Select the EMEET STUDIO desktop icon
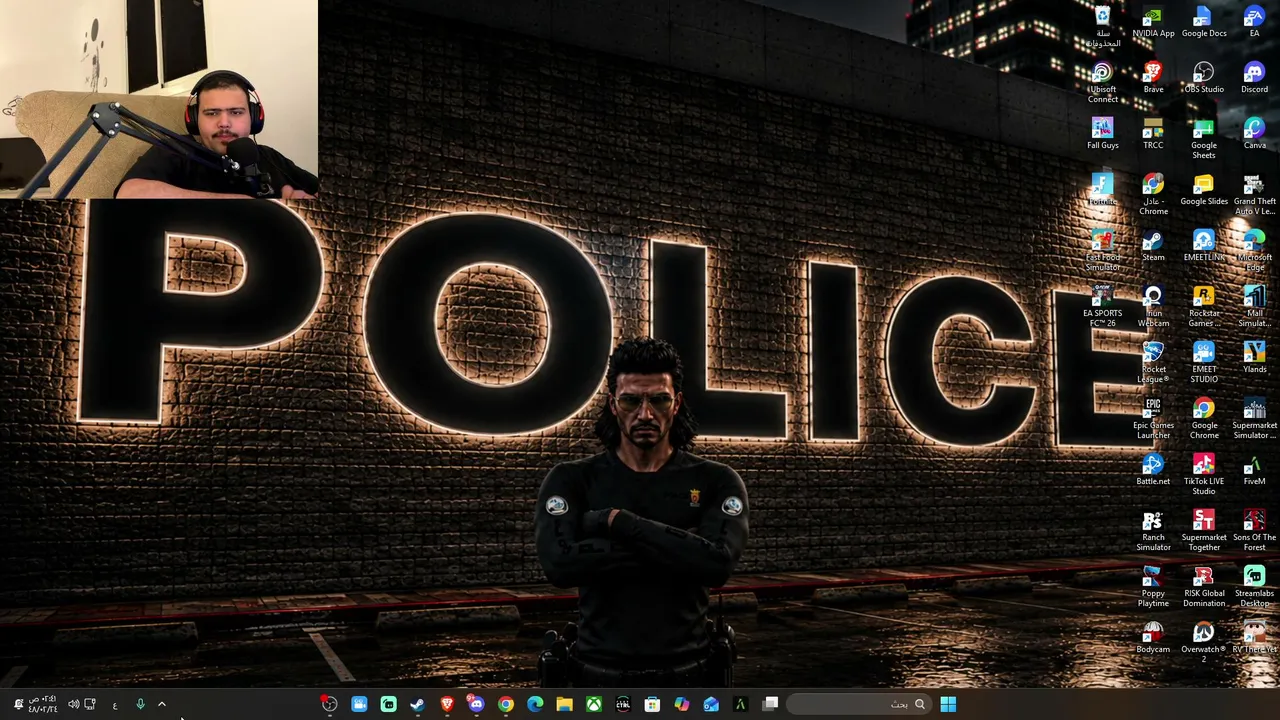 pyautogui.click(x=1204, y=363)
